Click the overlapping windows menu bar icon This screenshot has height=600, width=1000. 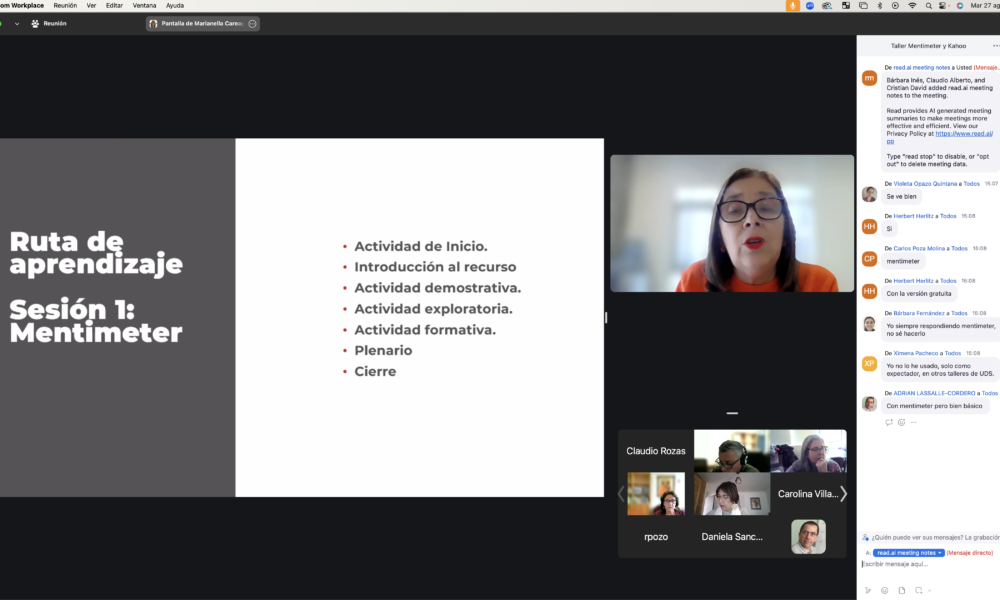(x=863, y=5)
